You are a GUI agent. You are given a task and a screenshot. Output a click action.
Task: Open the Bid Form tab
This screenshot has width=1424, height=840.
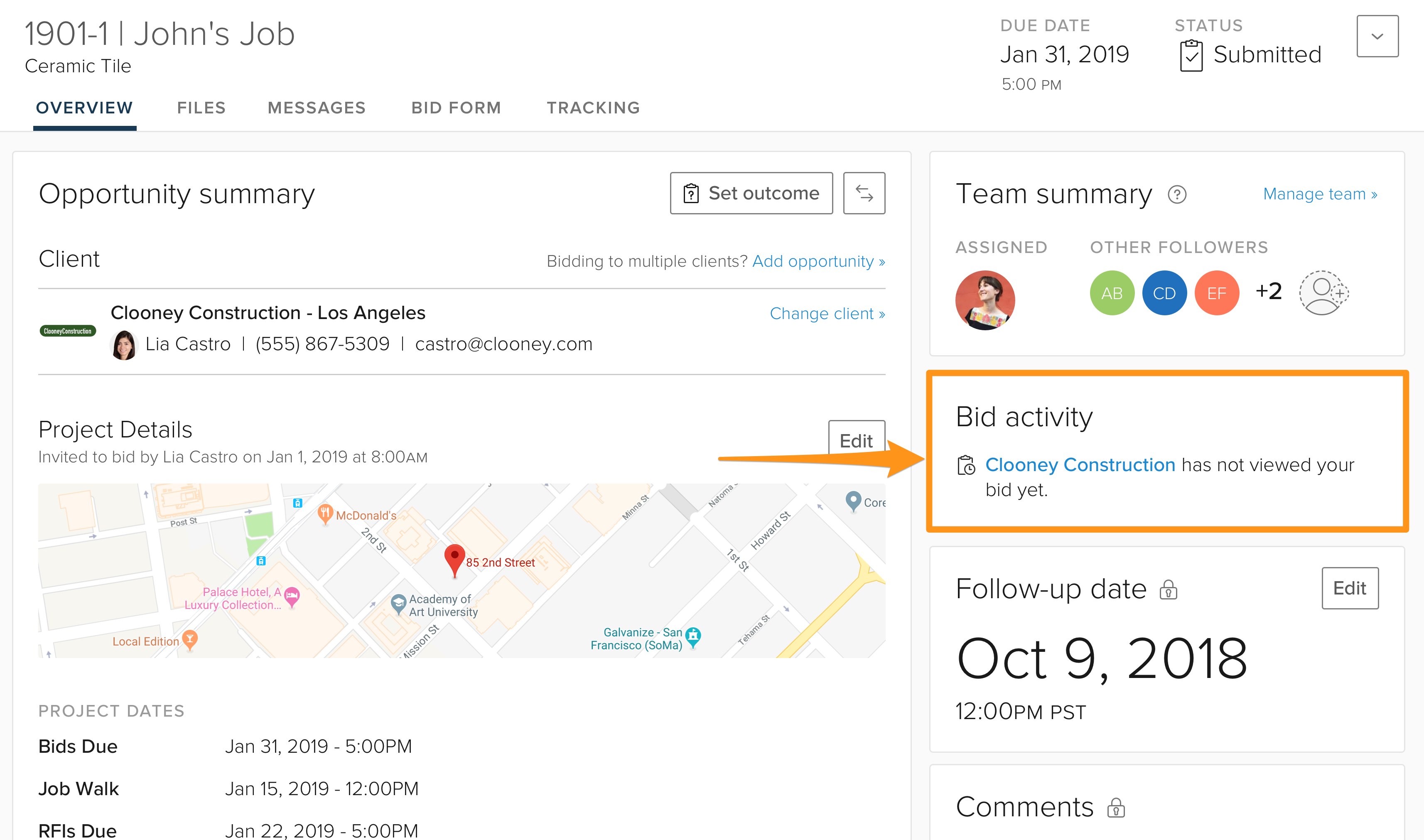tap(456, 108)
